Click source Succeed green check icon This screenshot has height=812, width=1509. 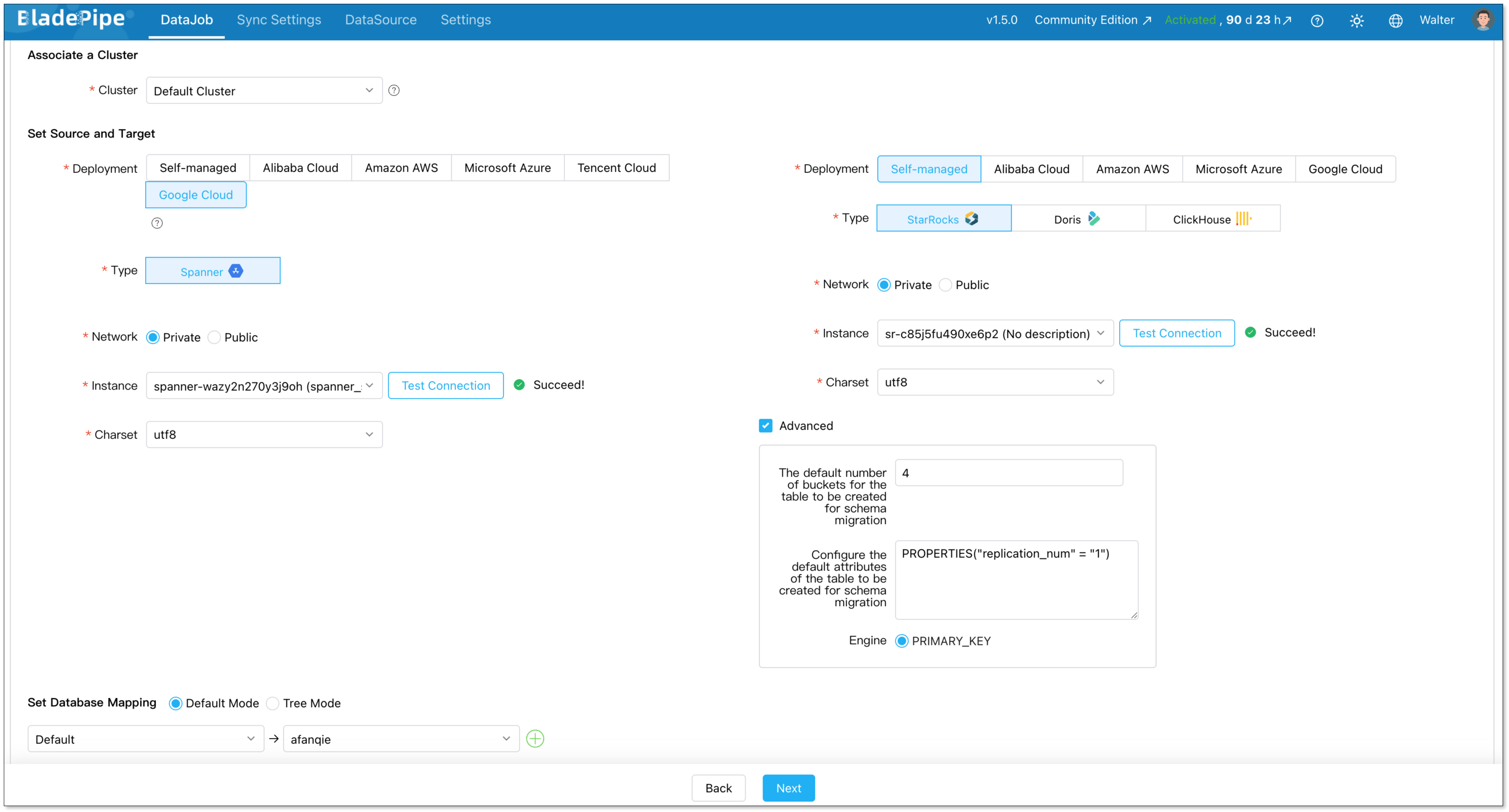[519, 384]
